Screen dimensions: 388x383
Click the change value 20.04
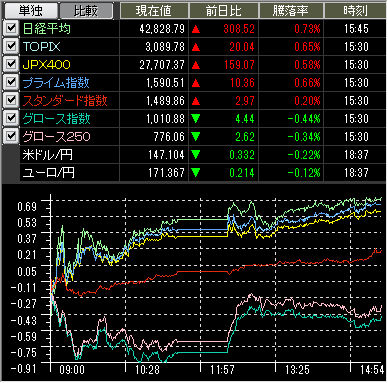click(242, 47)
